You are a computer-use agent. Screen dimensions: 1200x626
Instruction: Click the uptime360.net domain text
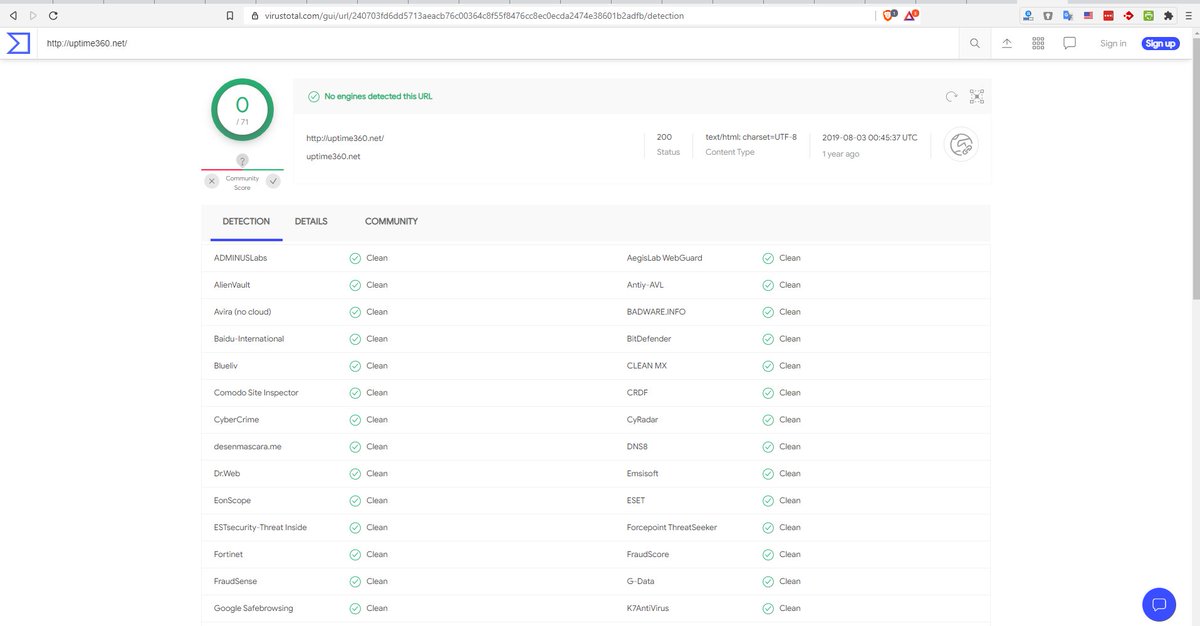(333, 157)
